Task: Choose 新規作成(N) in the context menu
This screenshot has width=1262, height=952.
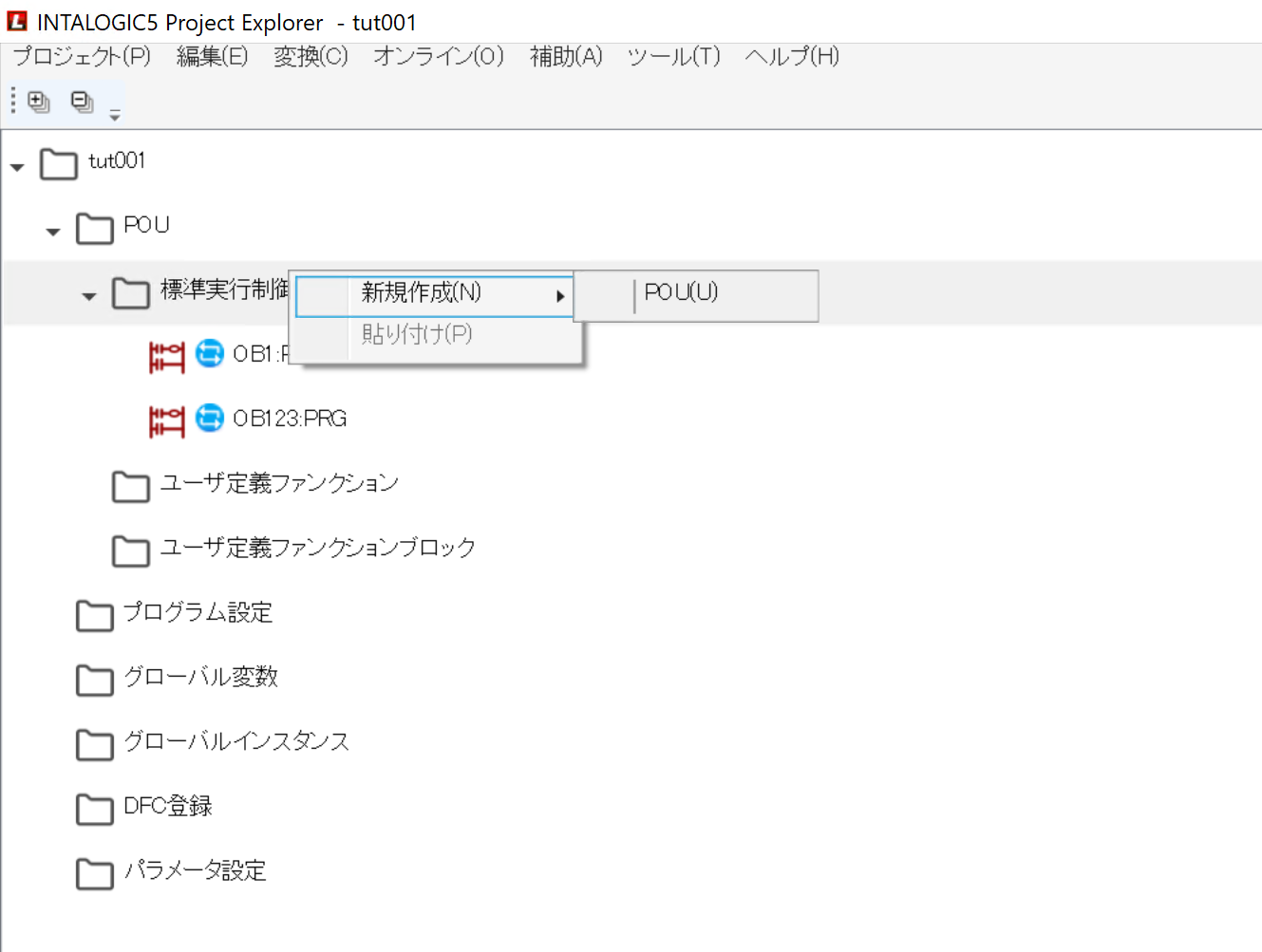Action: click(421, 293)
